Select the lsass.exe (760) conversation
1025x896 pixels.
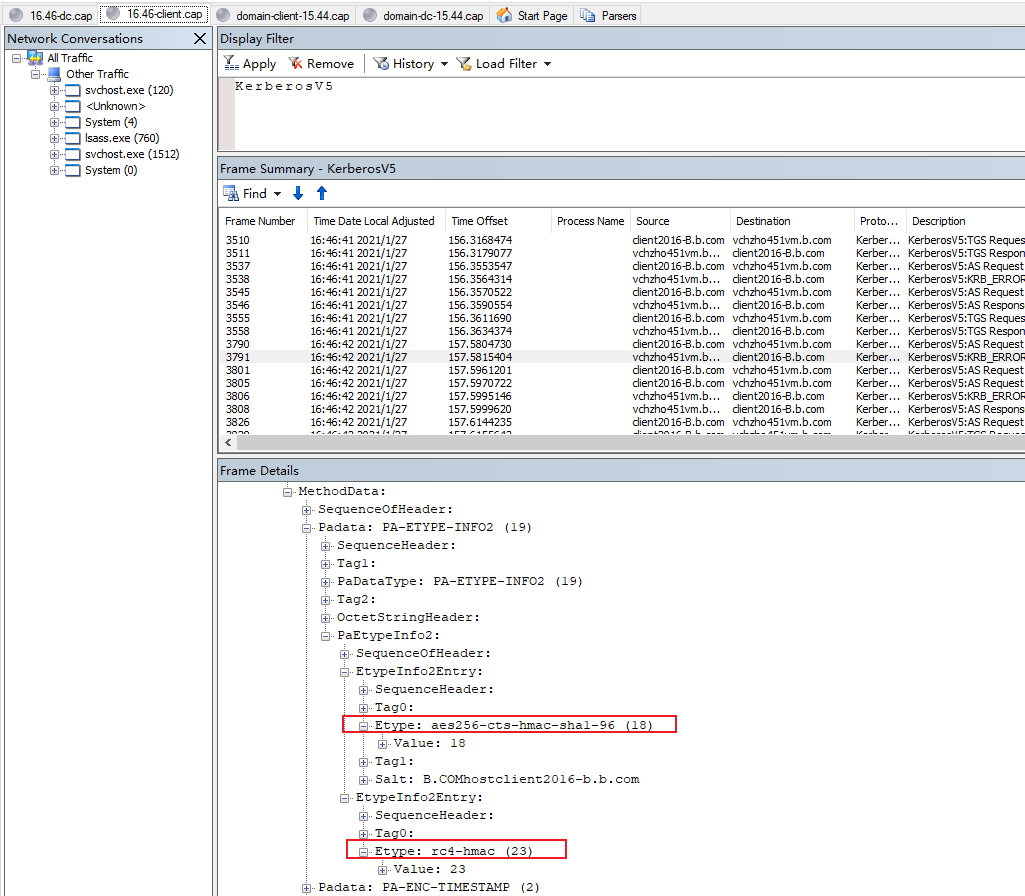click(122, 138)
